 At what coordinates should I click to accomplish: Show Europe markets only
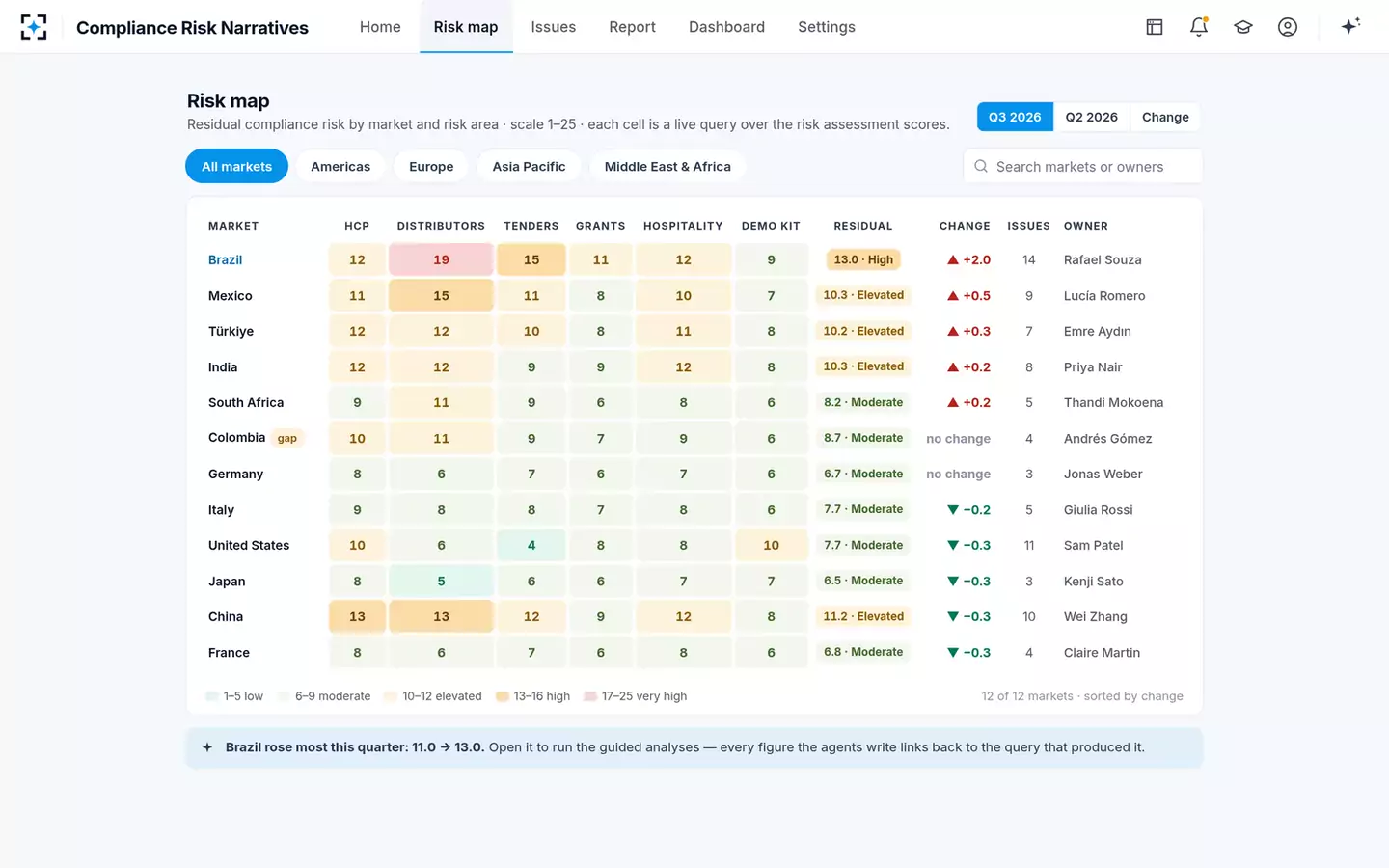pos(431,166)
